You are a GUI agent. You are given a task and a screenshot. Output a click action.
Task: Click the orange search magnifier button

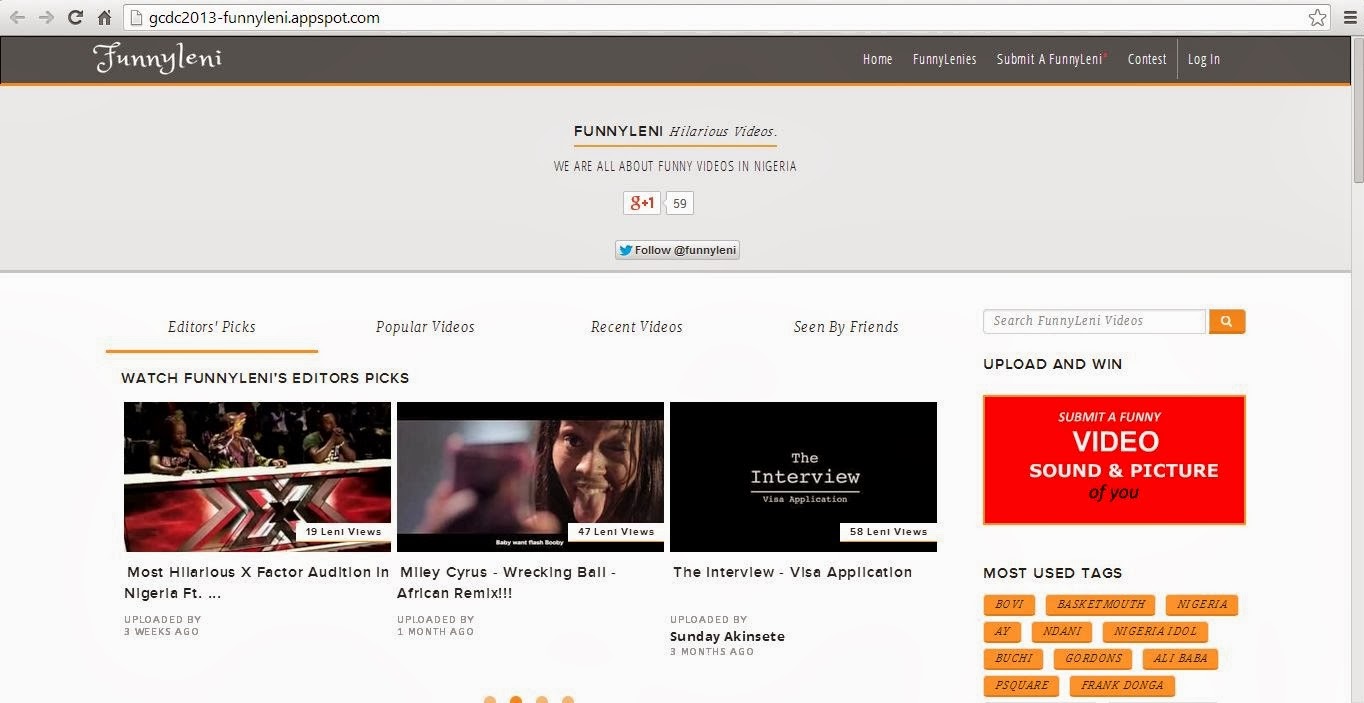tap(1227, 321)
